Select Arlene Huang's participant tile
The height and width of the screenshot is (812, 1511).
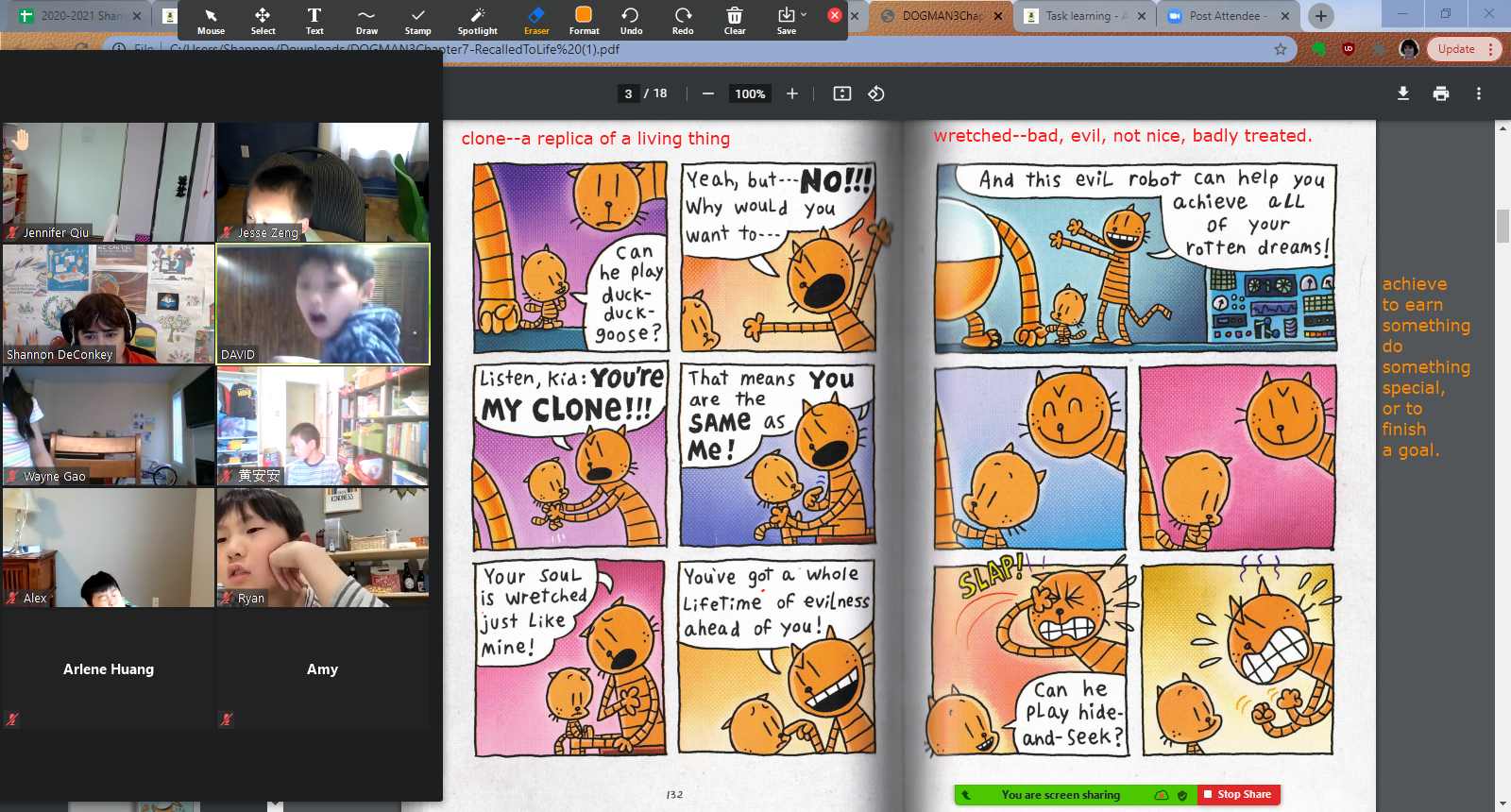[x=109, y=669]
